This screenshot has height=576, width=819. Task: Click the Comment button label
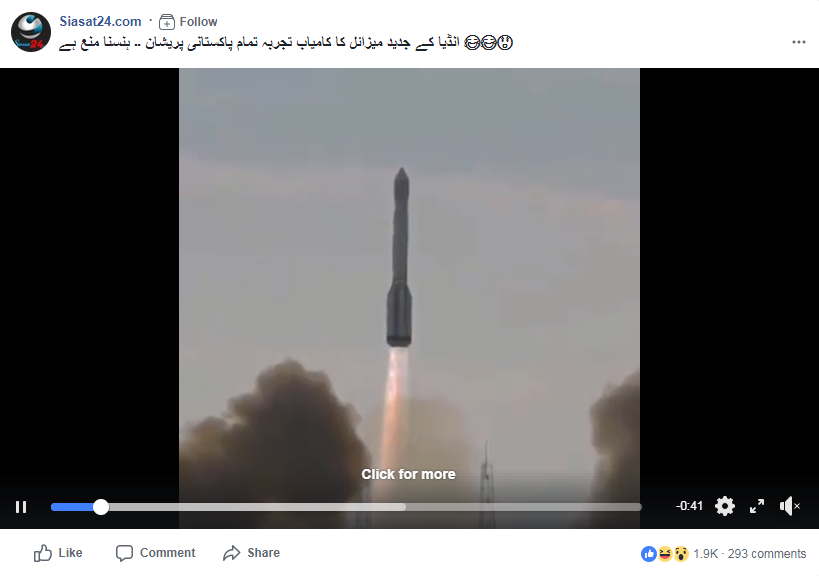click(x=167, y=553)
